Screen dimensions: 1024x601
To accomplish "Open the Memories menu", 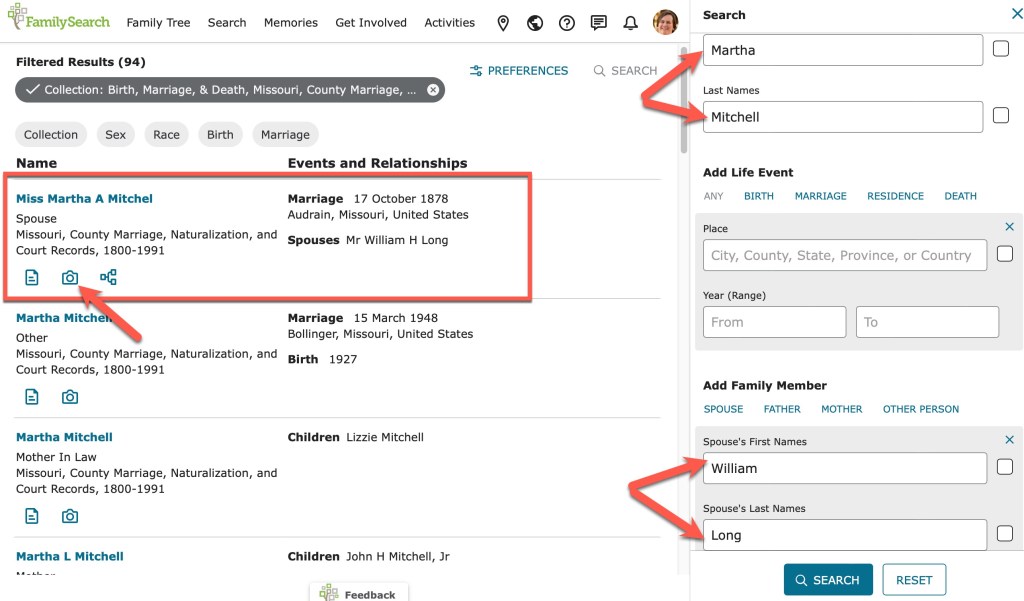I will tap(290, 23).
